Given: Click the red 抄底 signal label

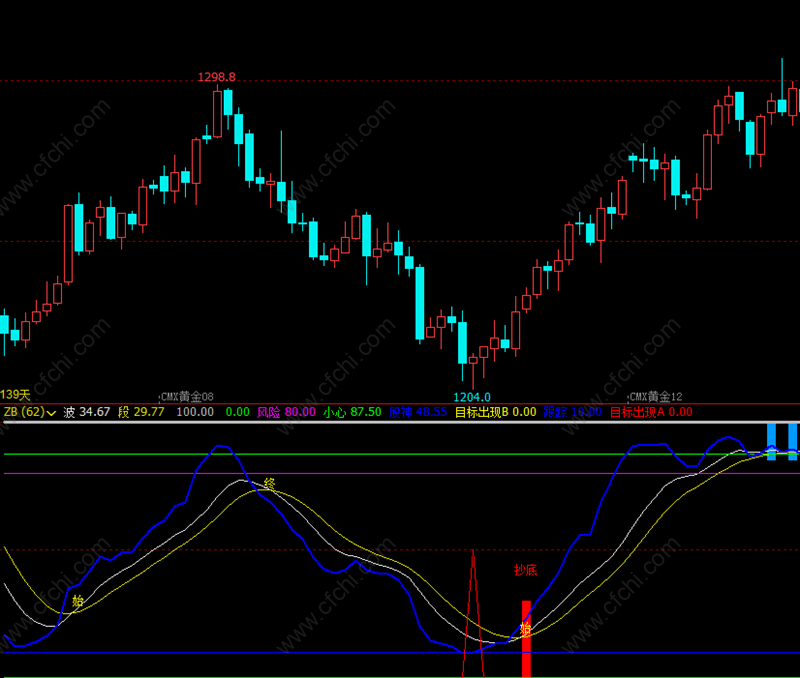Looking at the screenshot, I should tap(526, 570).
